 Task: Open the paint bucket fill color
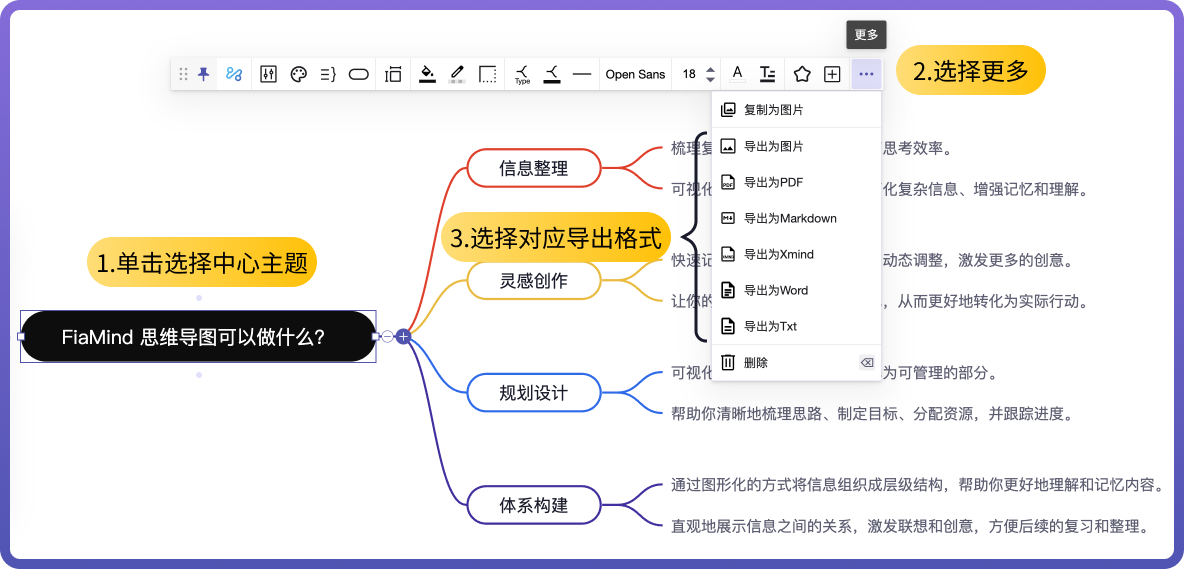(x=427, y=74)
